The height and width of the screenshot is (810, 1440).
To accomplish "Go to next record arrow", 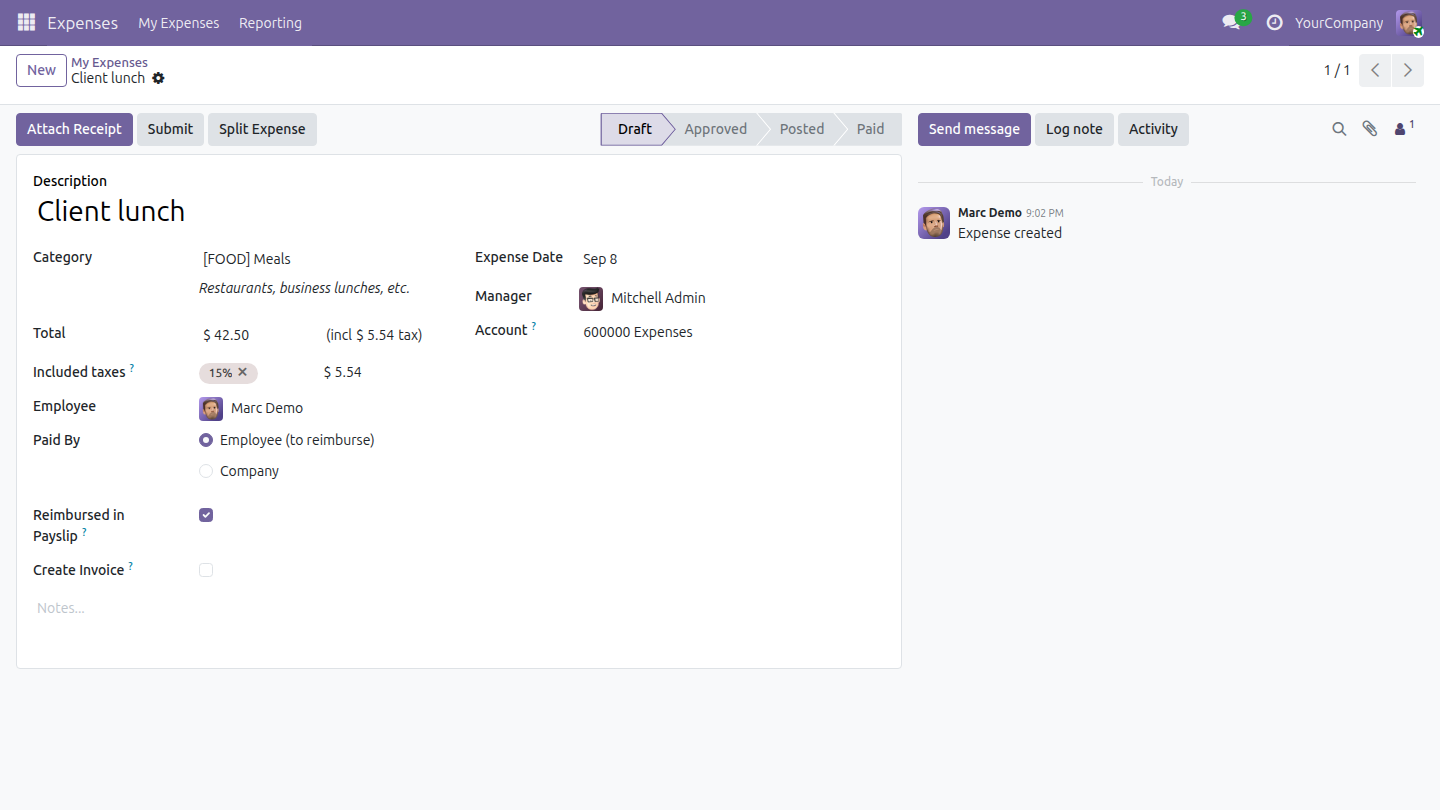I will pos(1408,70).
